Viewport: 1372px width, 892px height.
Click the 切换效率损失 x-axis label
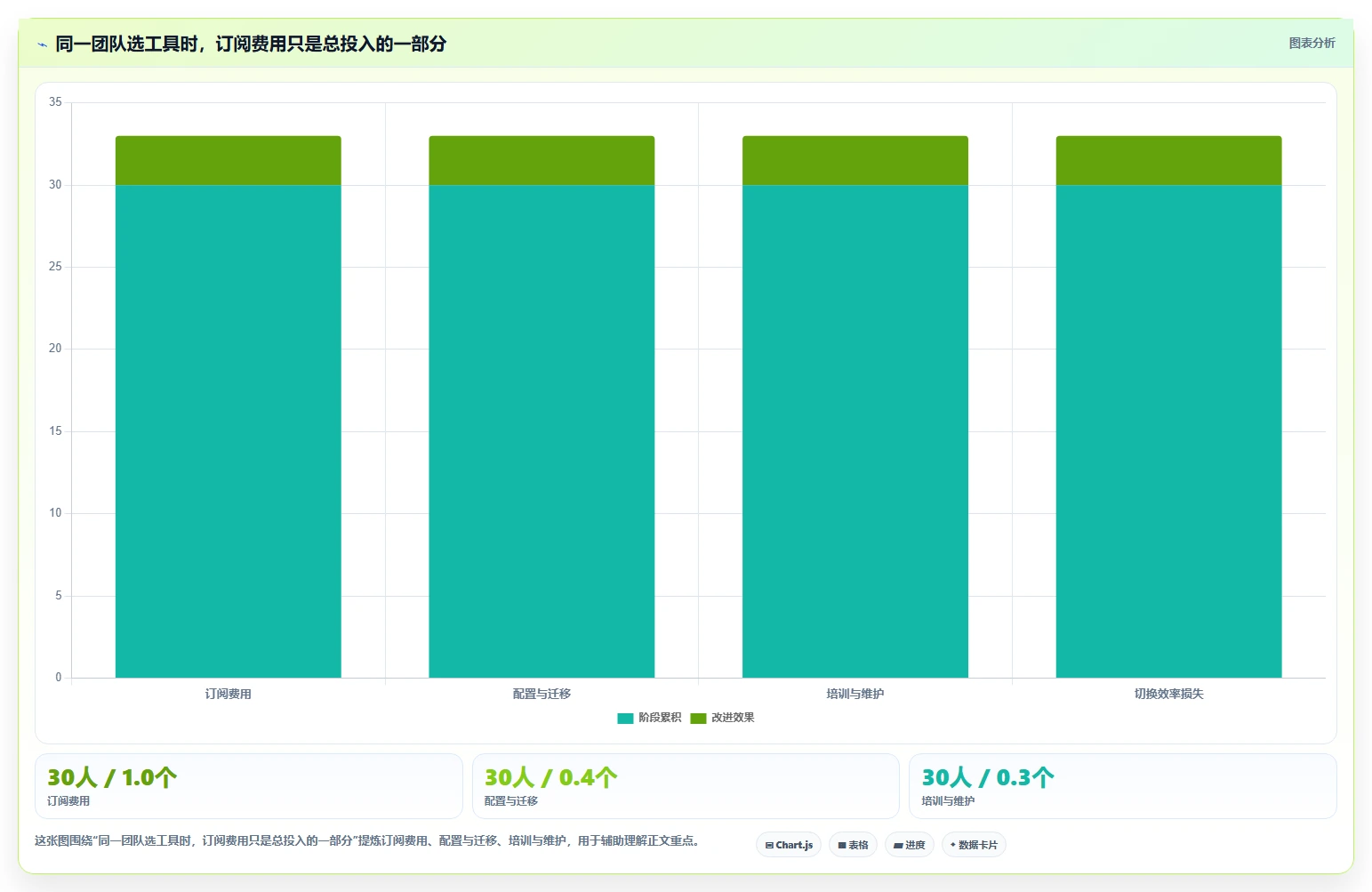(1168, 694)
